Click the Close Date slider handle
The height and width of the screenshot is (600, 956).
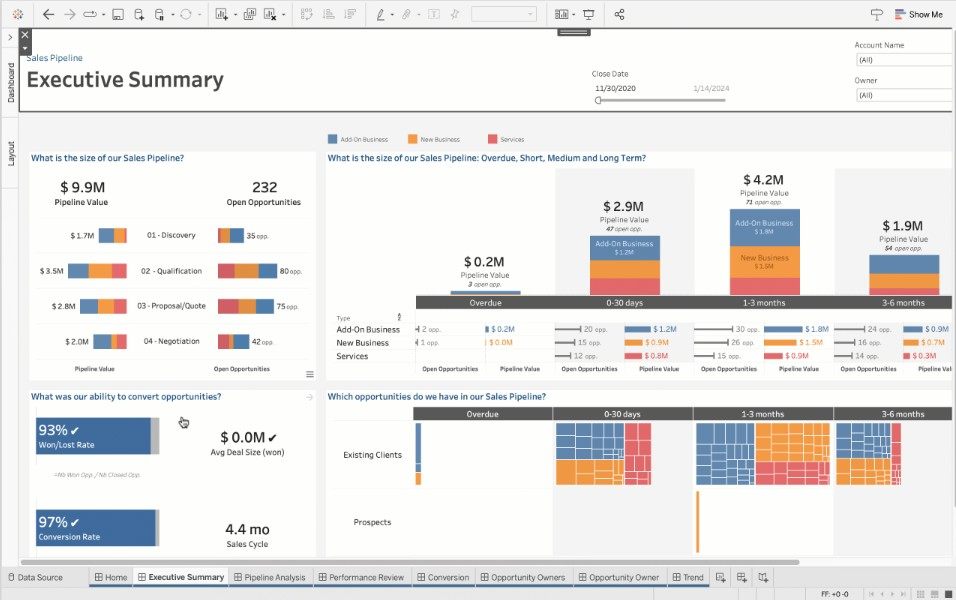598,100
